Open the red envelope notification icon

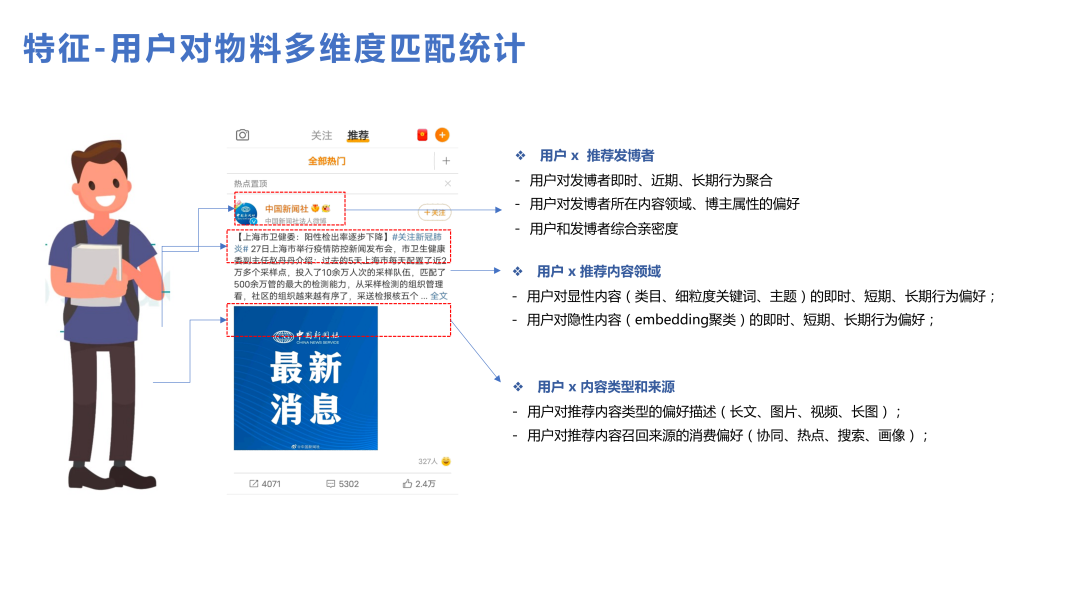click(422, 134)
